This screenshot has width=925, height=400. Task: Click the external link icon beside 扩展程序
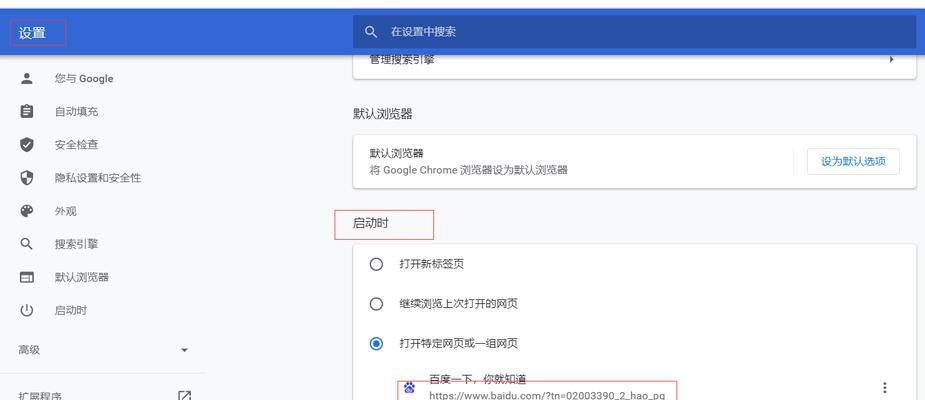coord(184,395)
